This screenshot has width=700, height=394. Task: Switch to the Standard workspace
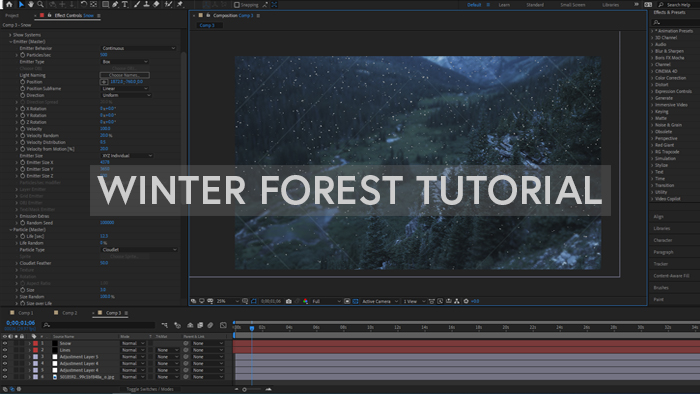pos(535,5)
